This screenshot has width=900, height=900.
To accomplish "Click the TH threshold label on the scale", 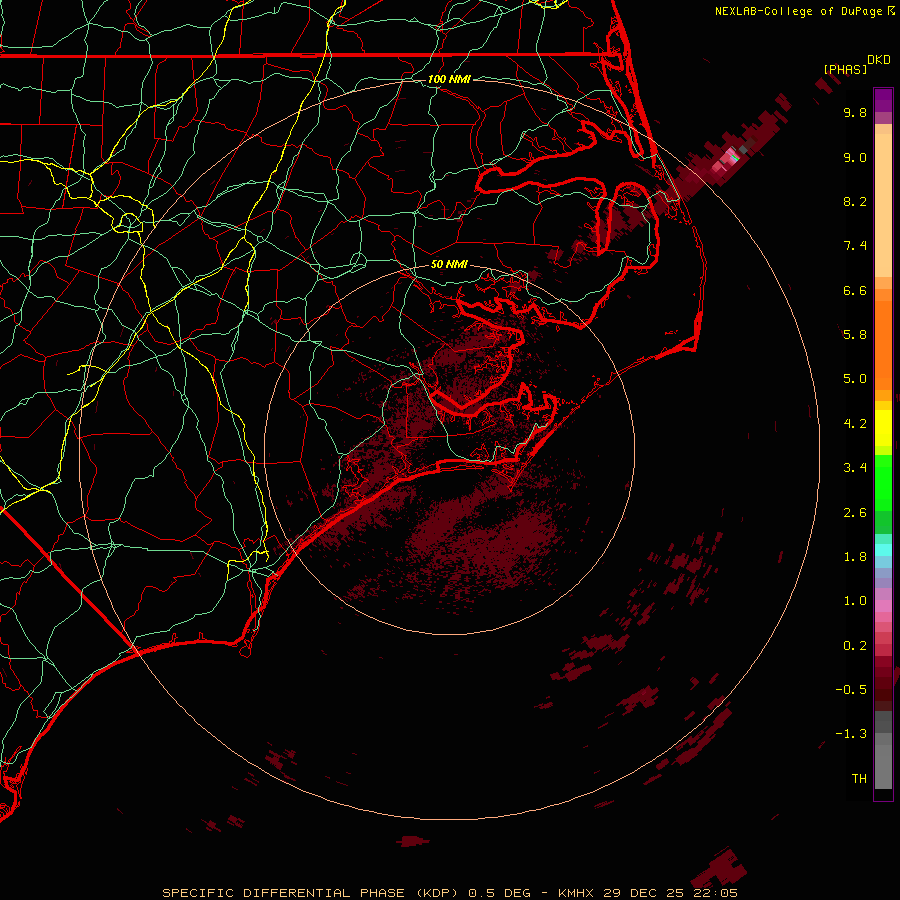I will click(859, 779).
